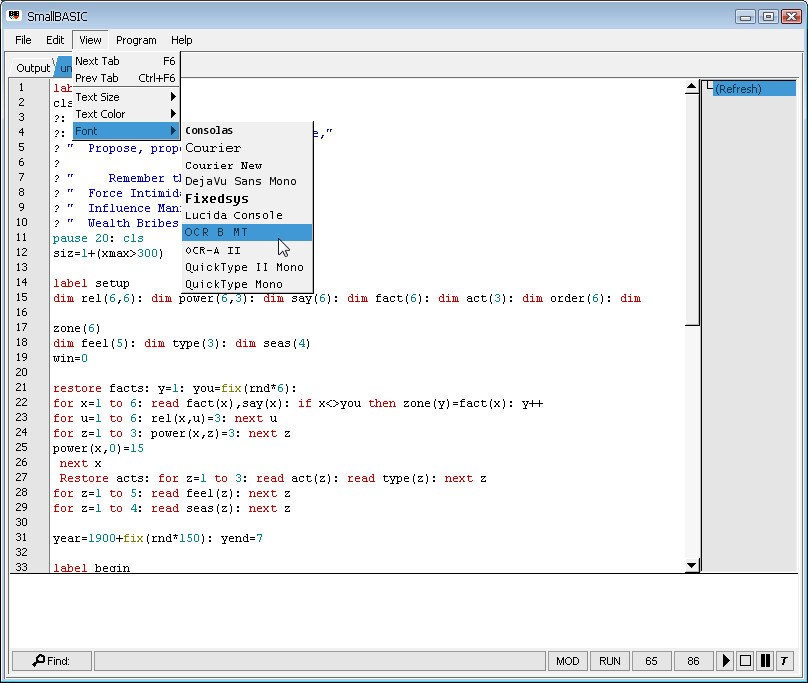Click the 'label begin' code line
Image resolution: width=808 pixels, height=683 pixels.
pos(91,568)
